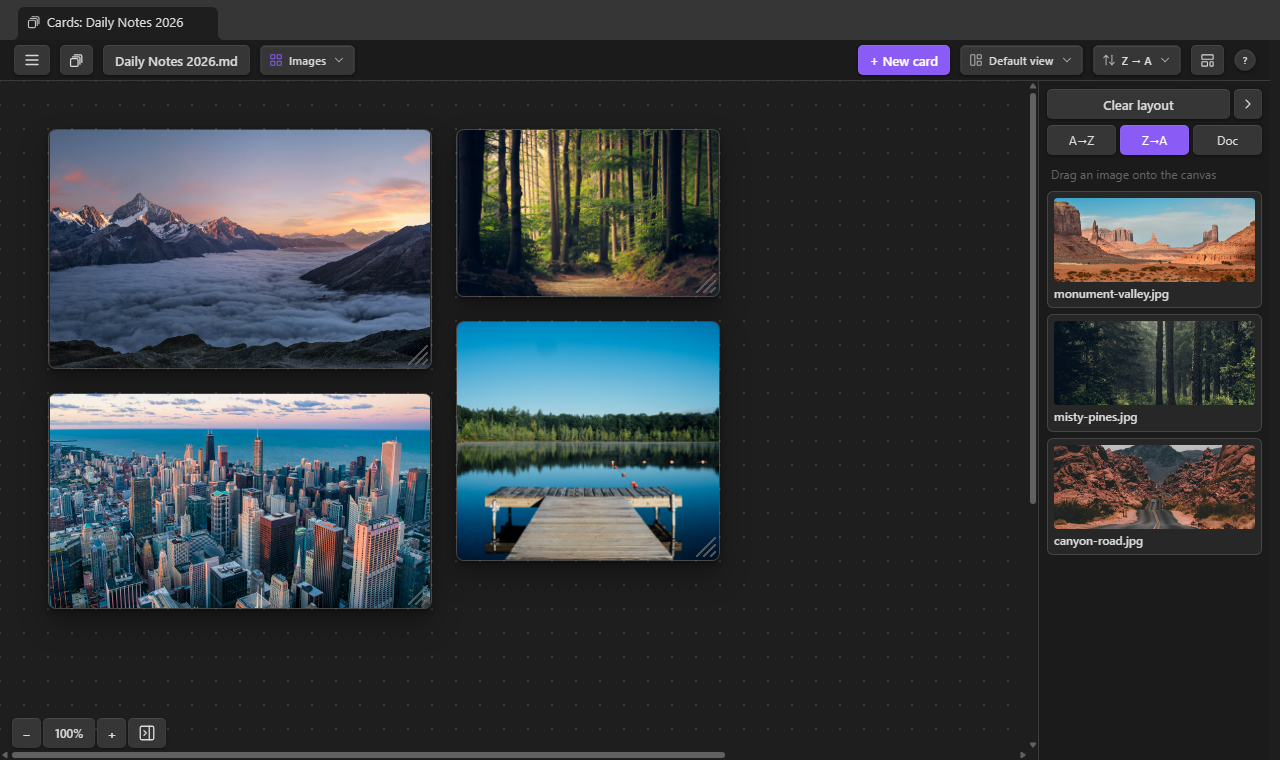Select the city skyline image card
Image resolution: width=1280 pixels, height=760 pixels.
tap(240, 501)
